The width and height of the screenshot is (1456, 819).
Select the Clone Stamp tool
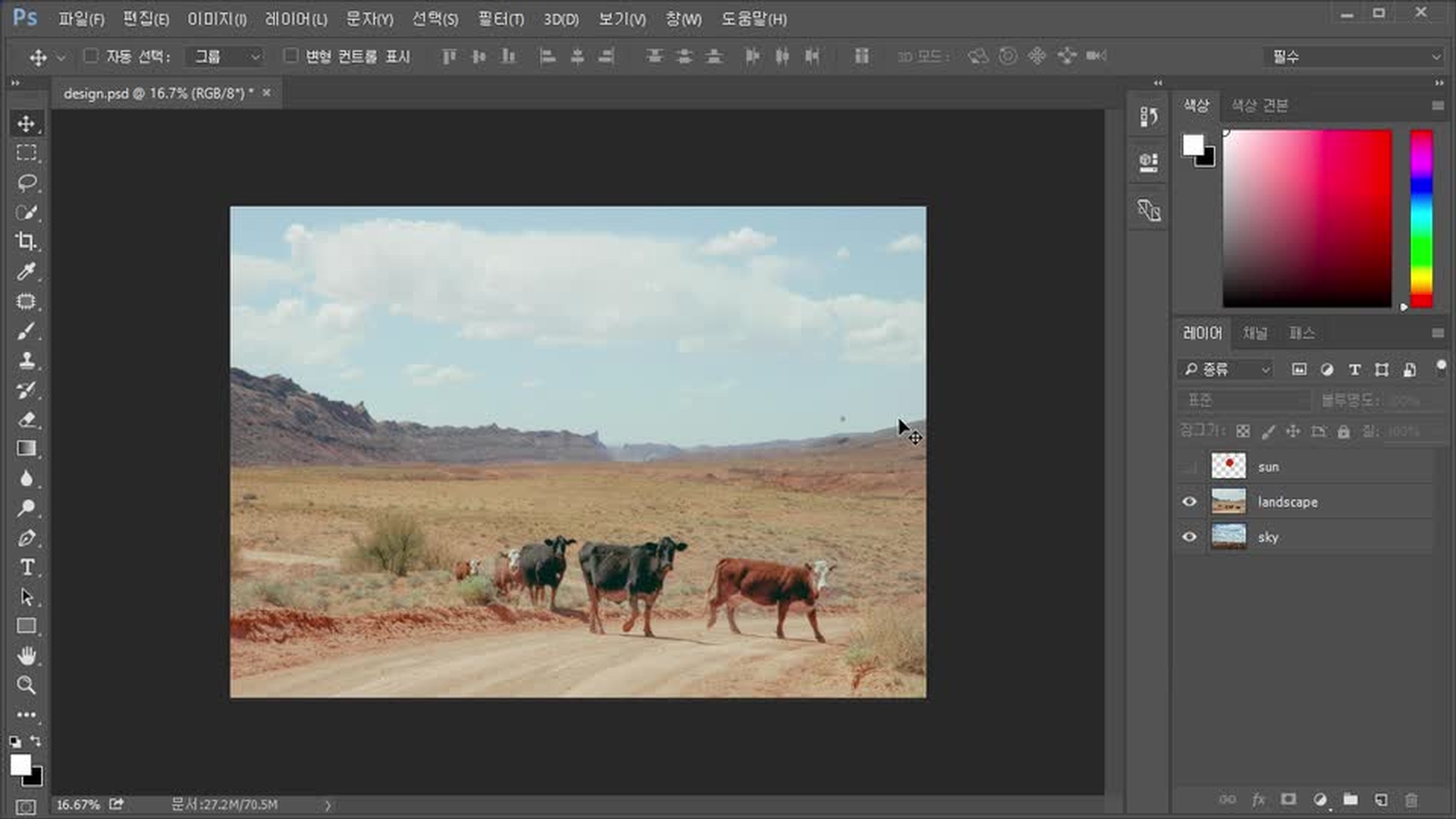(x=27, y=360)
